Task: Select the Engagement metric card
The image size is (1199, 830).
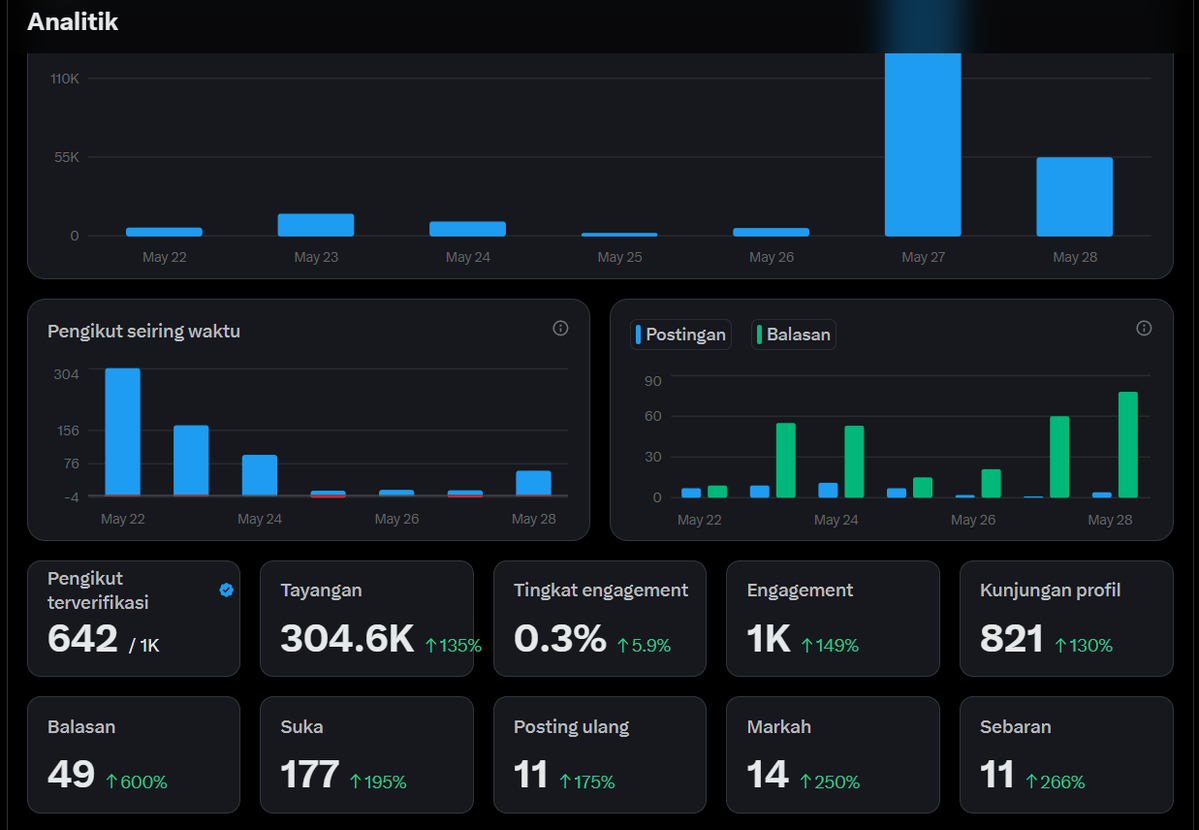Action: pyautogui.click(x=833, y=619)
